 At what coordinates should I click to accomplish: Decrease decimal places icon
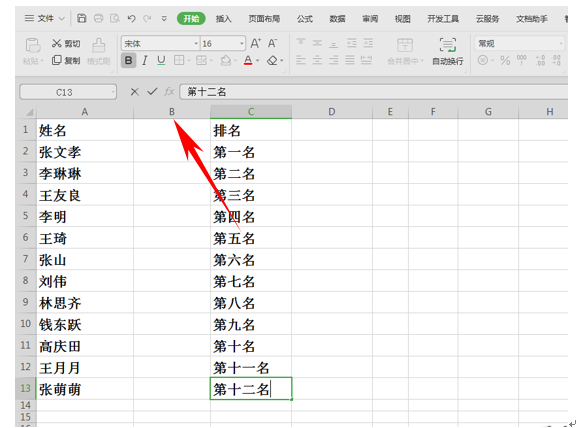tap(556, 60)
